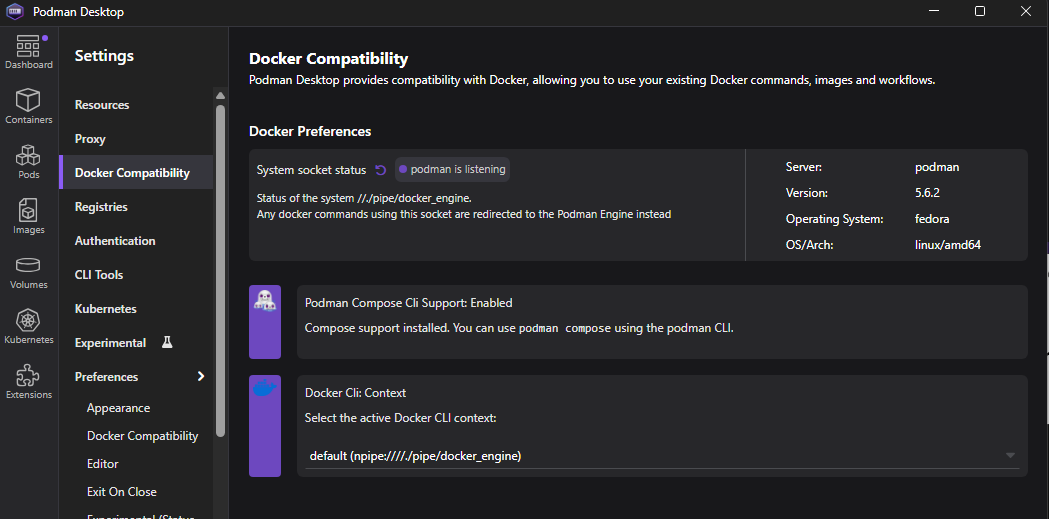Click dropdown arrow of Docker context selector
The image size is (1049, 519).
click(x=1010, y=456)
